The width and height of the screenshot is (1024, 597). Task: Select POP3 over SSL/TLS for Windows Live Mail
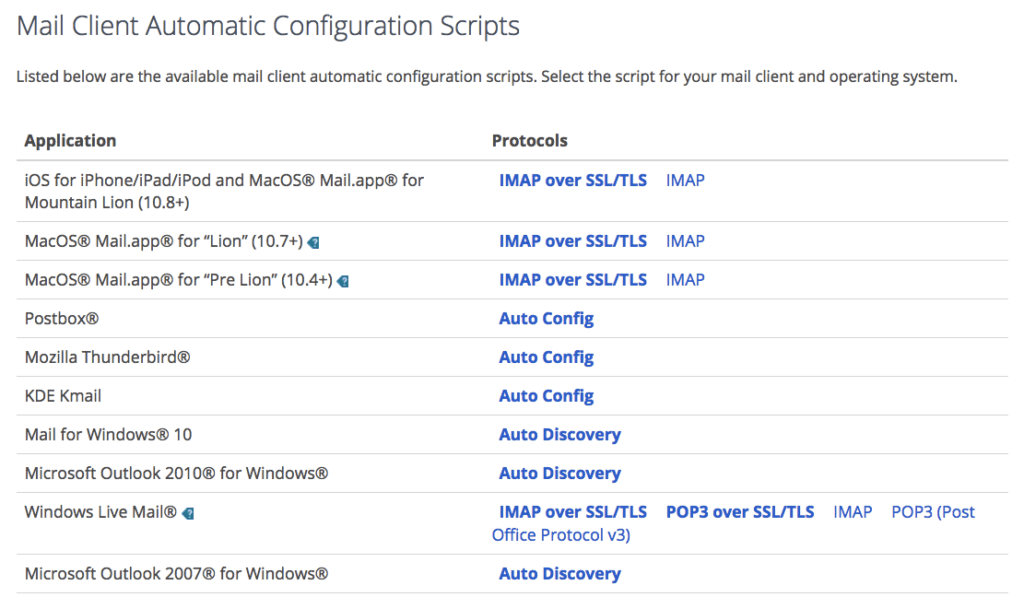click(x=740, y=512)
